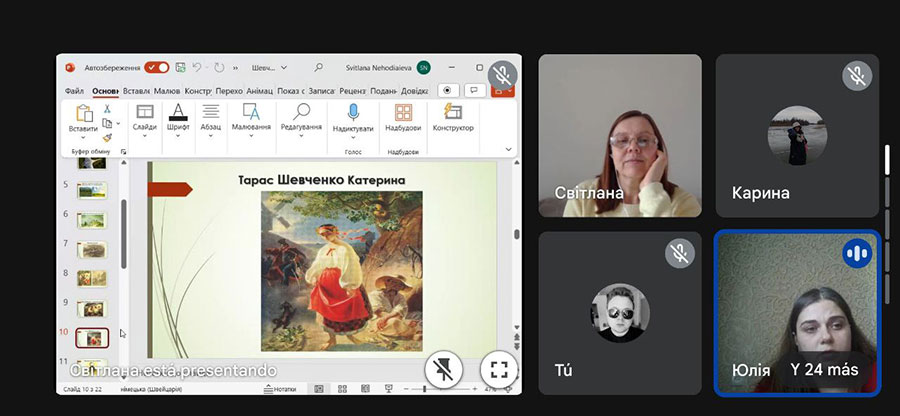Open the Шрифт ribbon group
Viewport: 900px width, 416px height.
coord(178,122)
